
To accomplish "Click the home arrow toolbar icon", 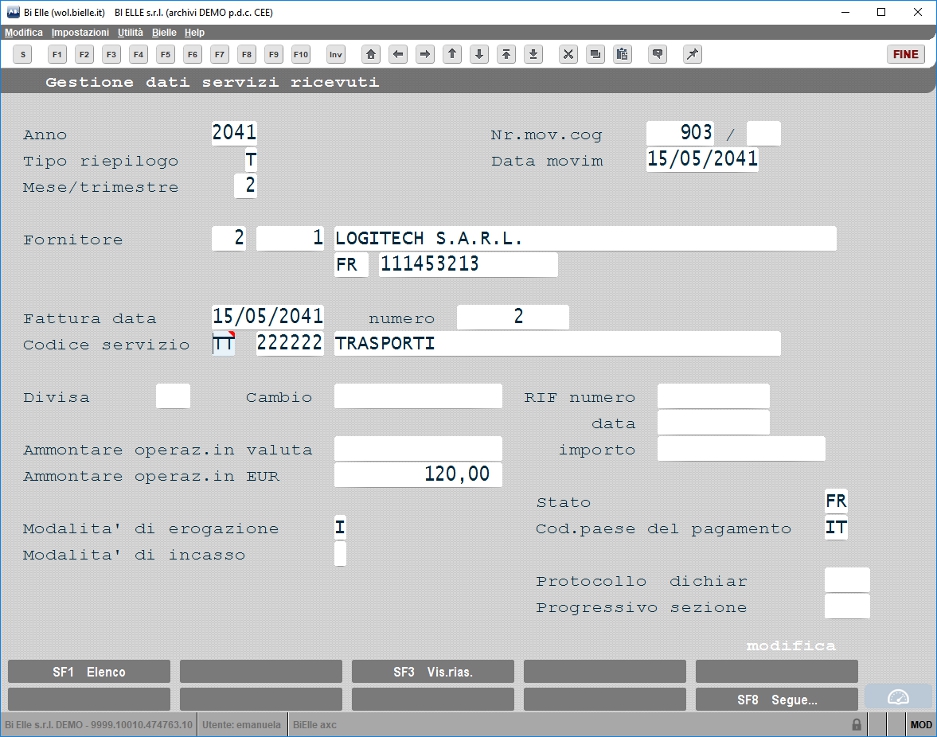I will point(371,54).
